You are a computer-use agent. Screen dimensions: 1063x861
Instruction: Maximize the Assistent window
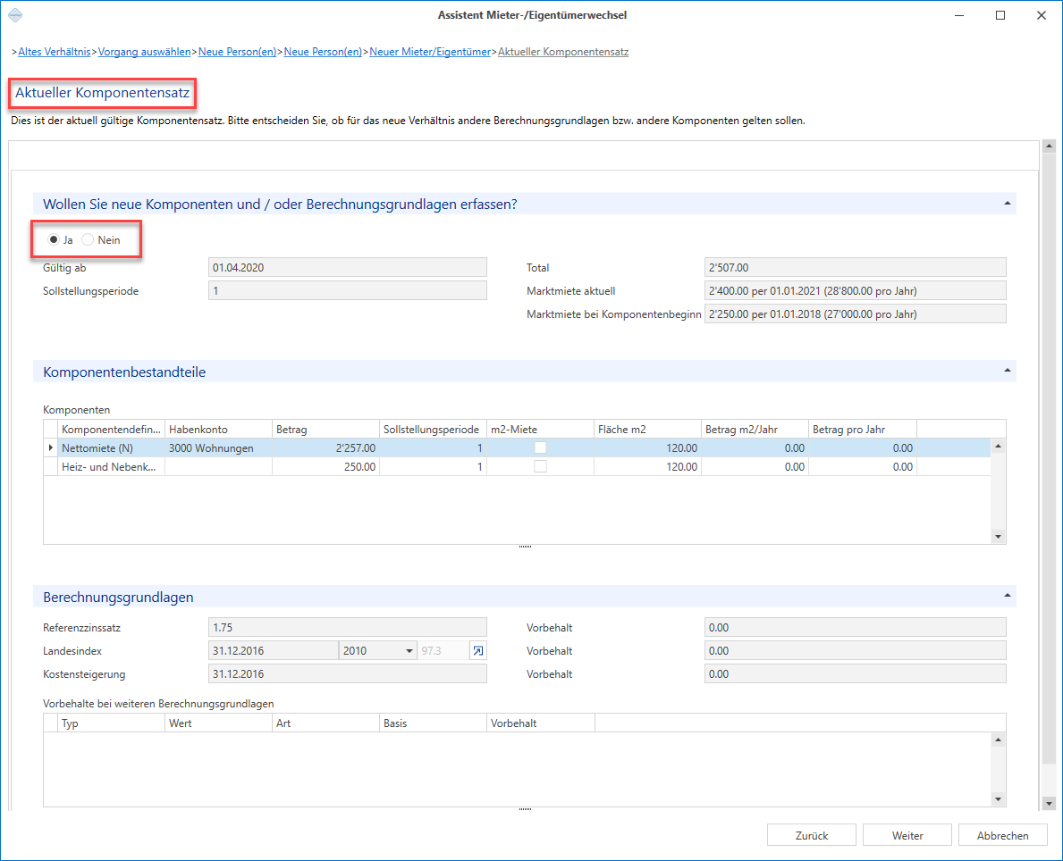[x=1000, y=15]
